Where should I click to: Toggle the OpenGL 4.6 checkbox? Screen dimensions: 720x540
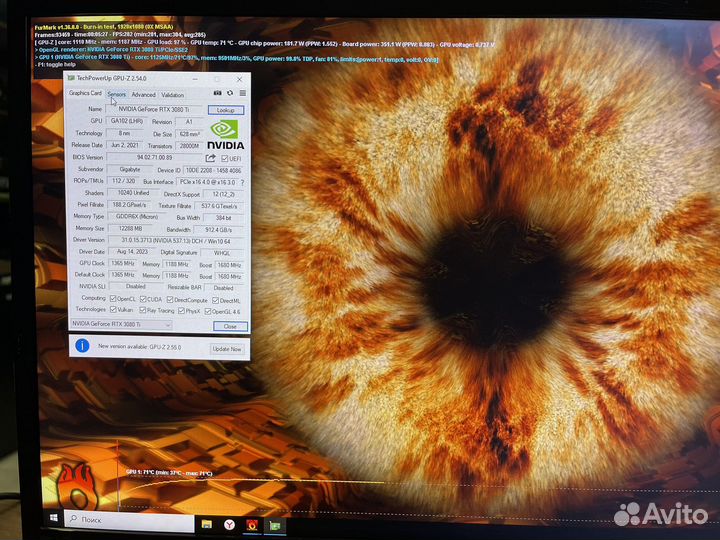[x=208, y=311]
